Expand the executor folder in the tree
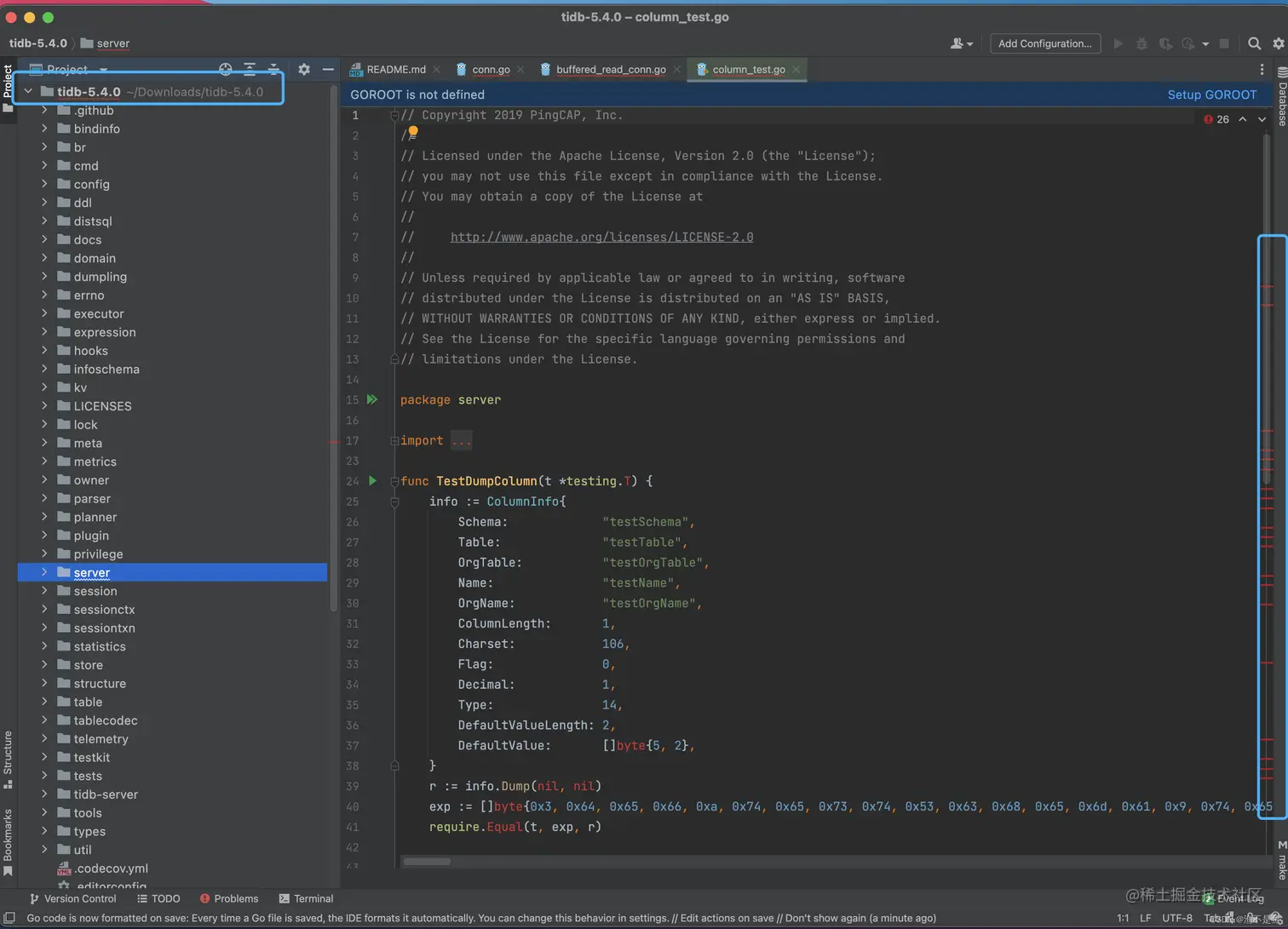The image size is (1288, 929). pos(44,313)
